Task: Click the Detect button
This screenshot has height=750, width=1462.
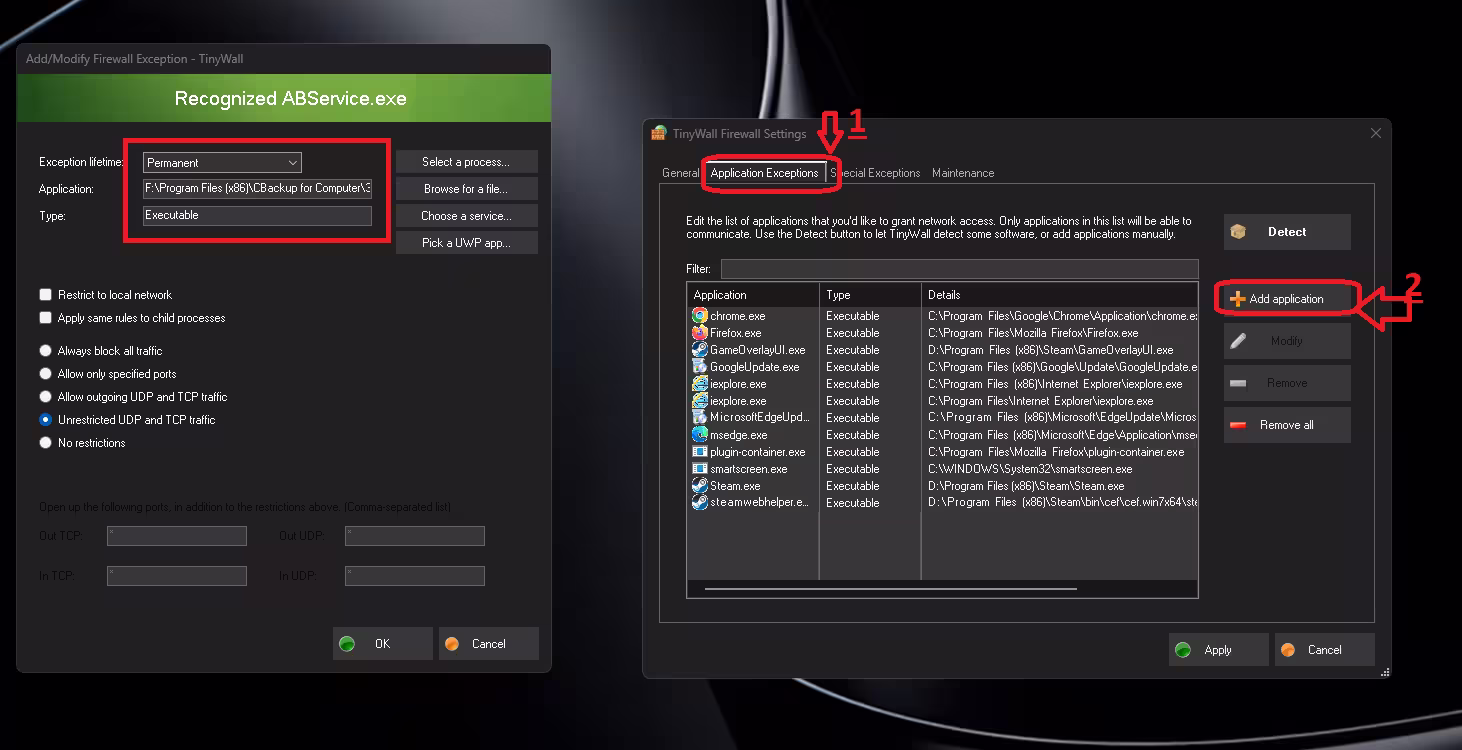Action: pos(1287,232)
